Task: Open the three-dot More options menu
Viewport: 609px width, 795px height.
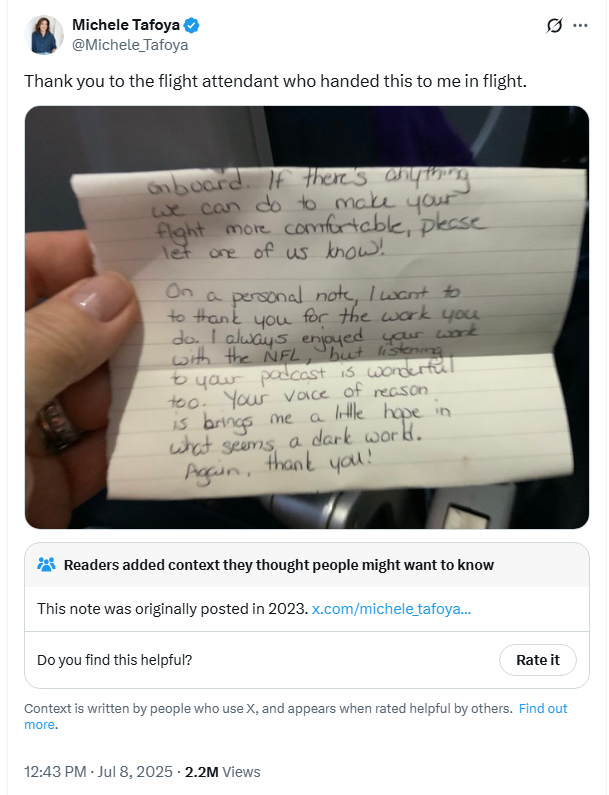Action: [580, 26]
